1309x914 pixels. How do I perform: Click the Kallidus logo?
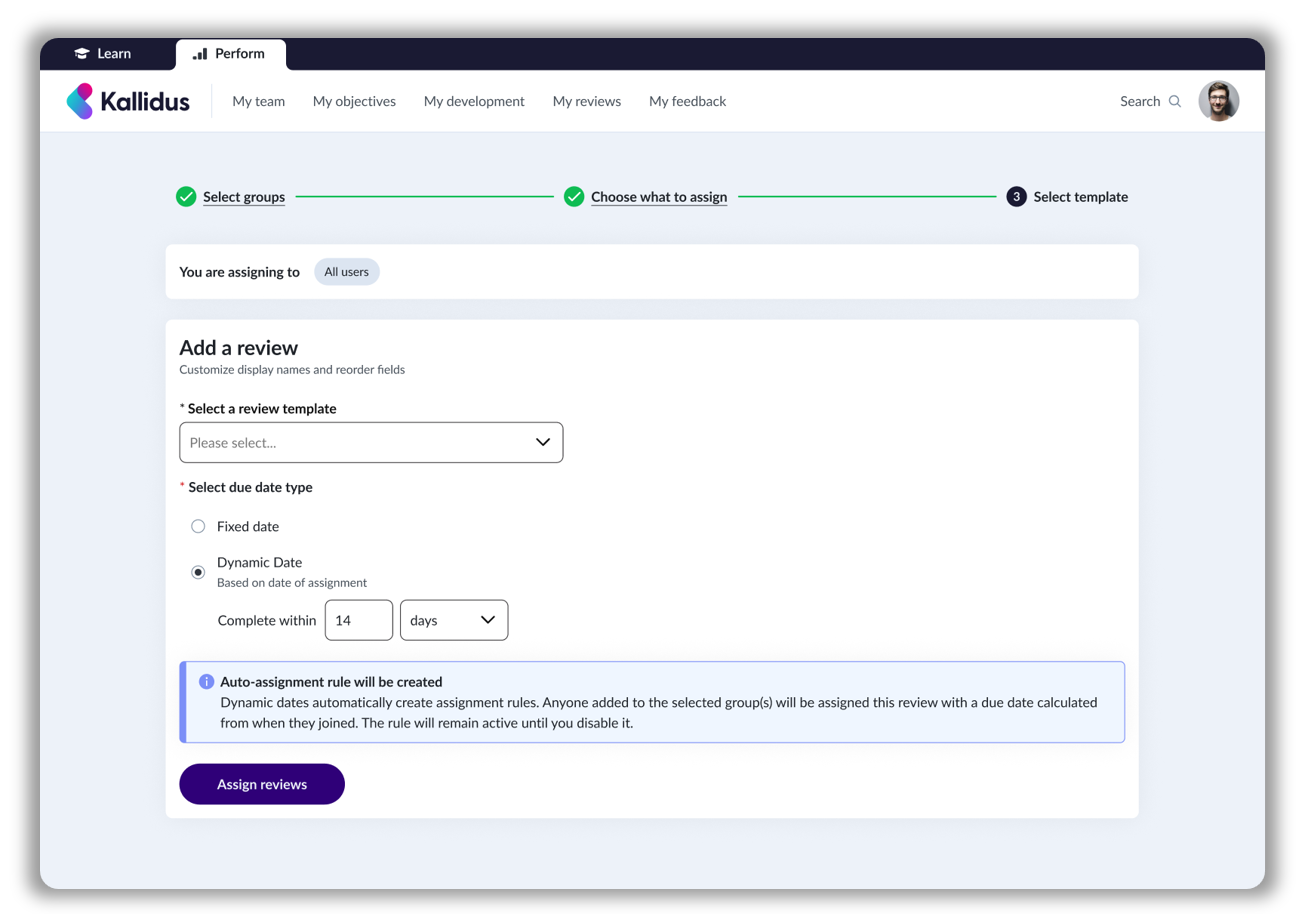click(x=128, y=101)
